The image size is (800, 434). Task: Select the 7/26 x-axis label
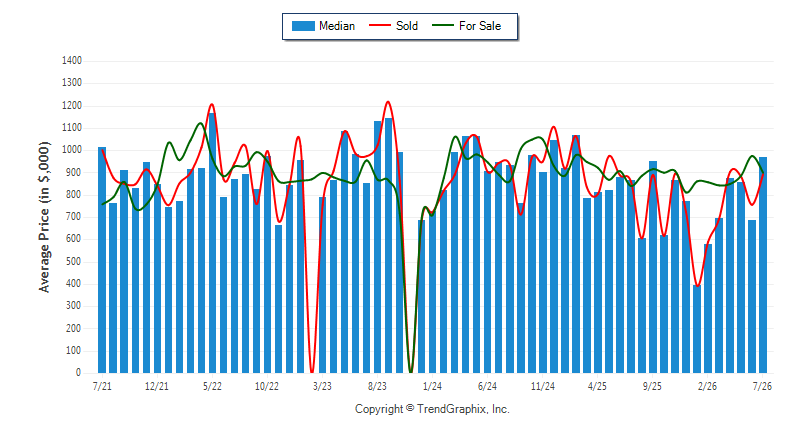pyautogui.click(x=762, y=386)
